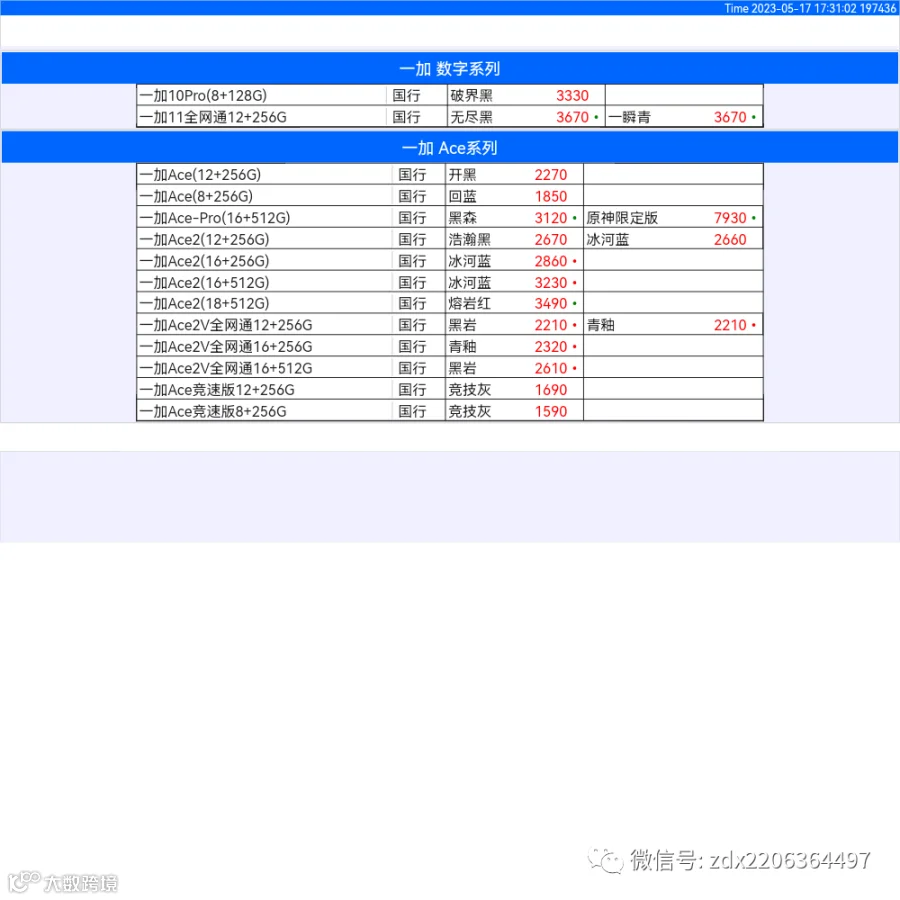Image resolution: width=900 pixels, height=900 pixels.
Task: Click the 一瞬青 color name
Action: pos(629,117)
